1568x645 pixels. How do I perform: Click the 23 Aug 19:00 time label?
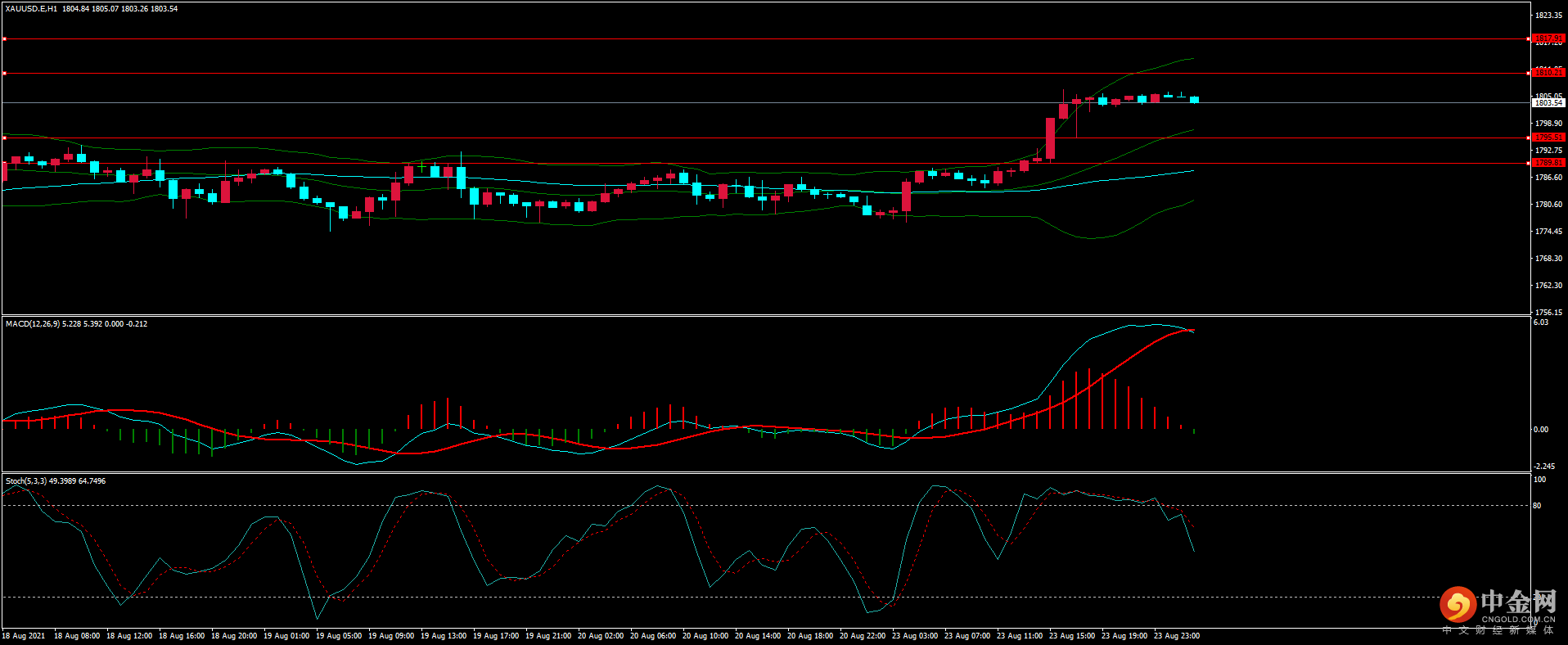(1124, 636)
